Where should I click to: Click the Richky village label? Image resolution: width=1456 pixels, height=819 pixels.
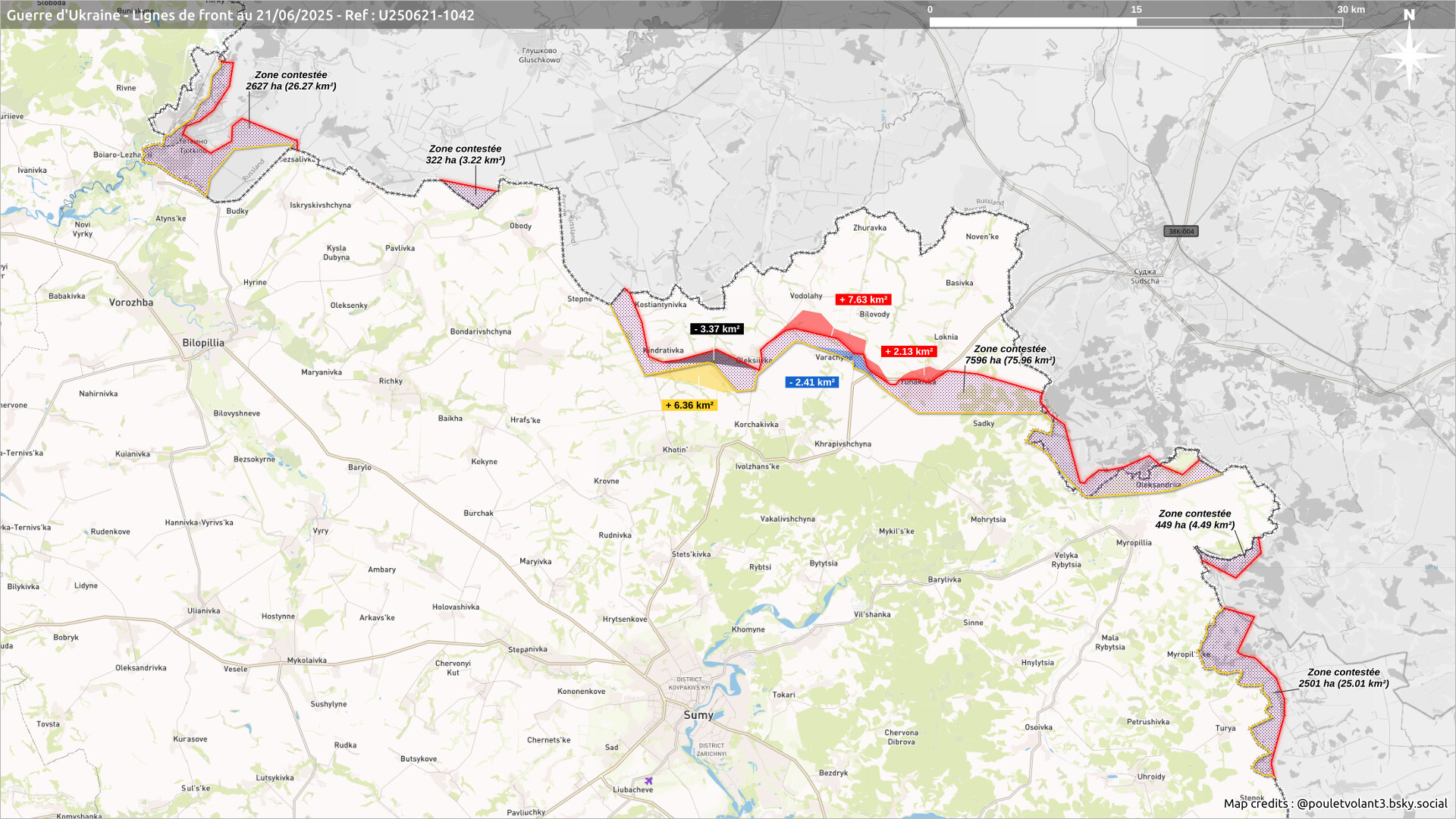pyautogui.click(x=391, y=381)
